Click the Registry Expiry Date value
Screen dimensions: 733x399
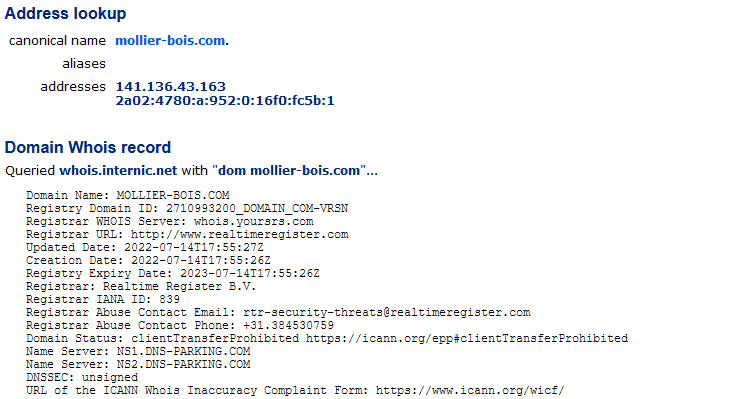[x=250, y=273]
